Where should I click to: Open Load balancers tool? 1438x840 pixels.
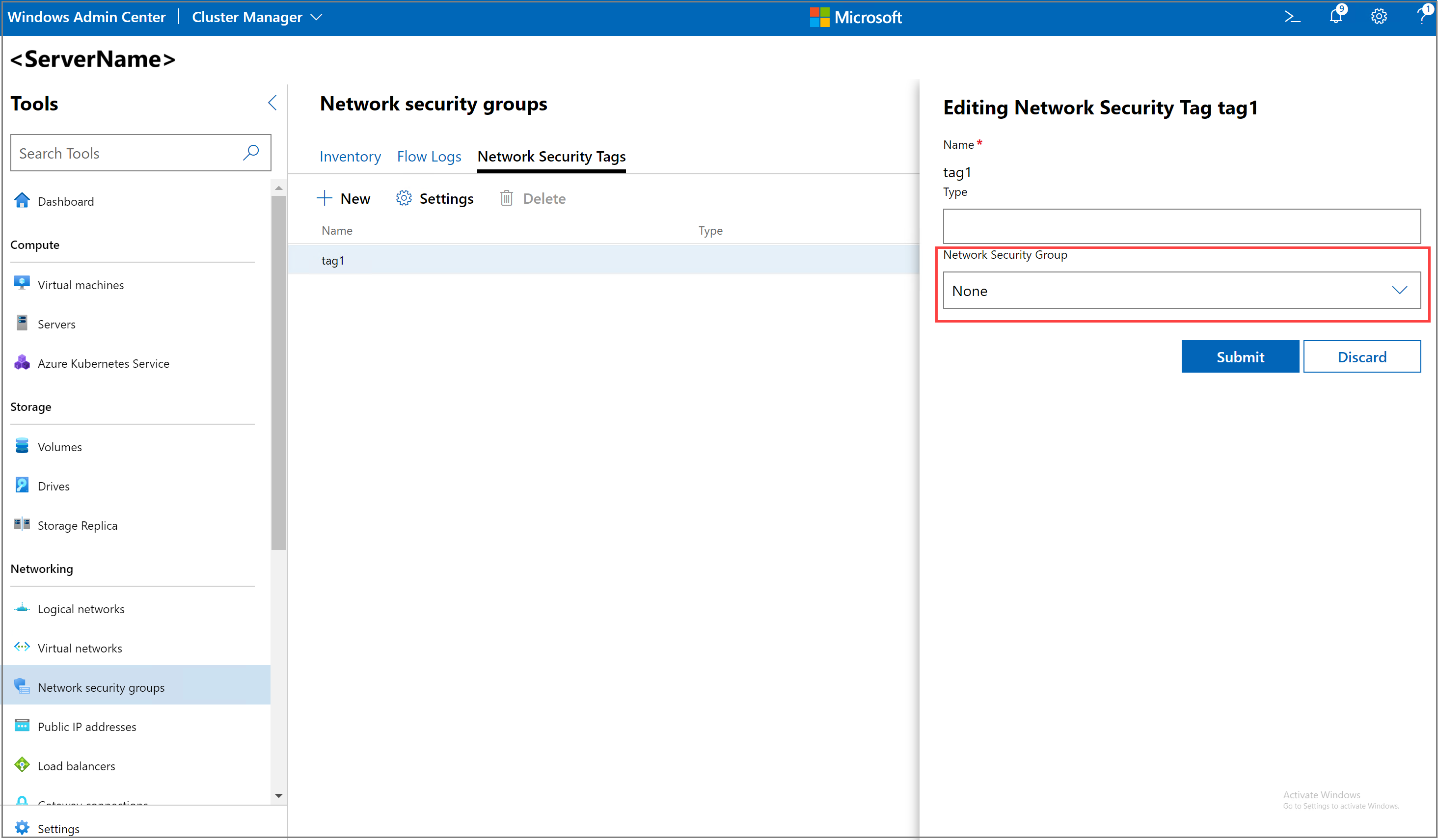point(76,766)
